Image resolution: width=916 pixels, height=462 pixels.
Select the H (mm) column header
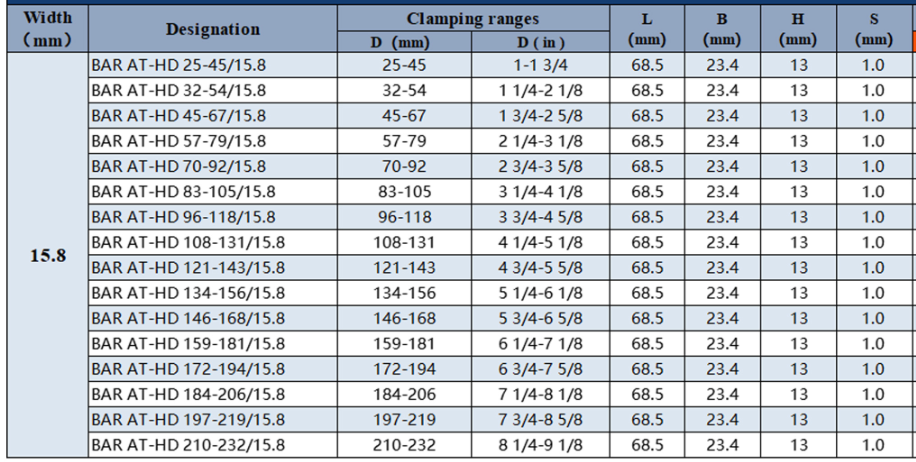[798, 29]
